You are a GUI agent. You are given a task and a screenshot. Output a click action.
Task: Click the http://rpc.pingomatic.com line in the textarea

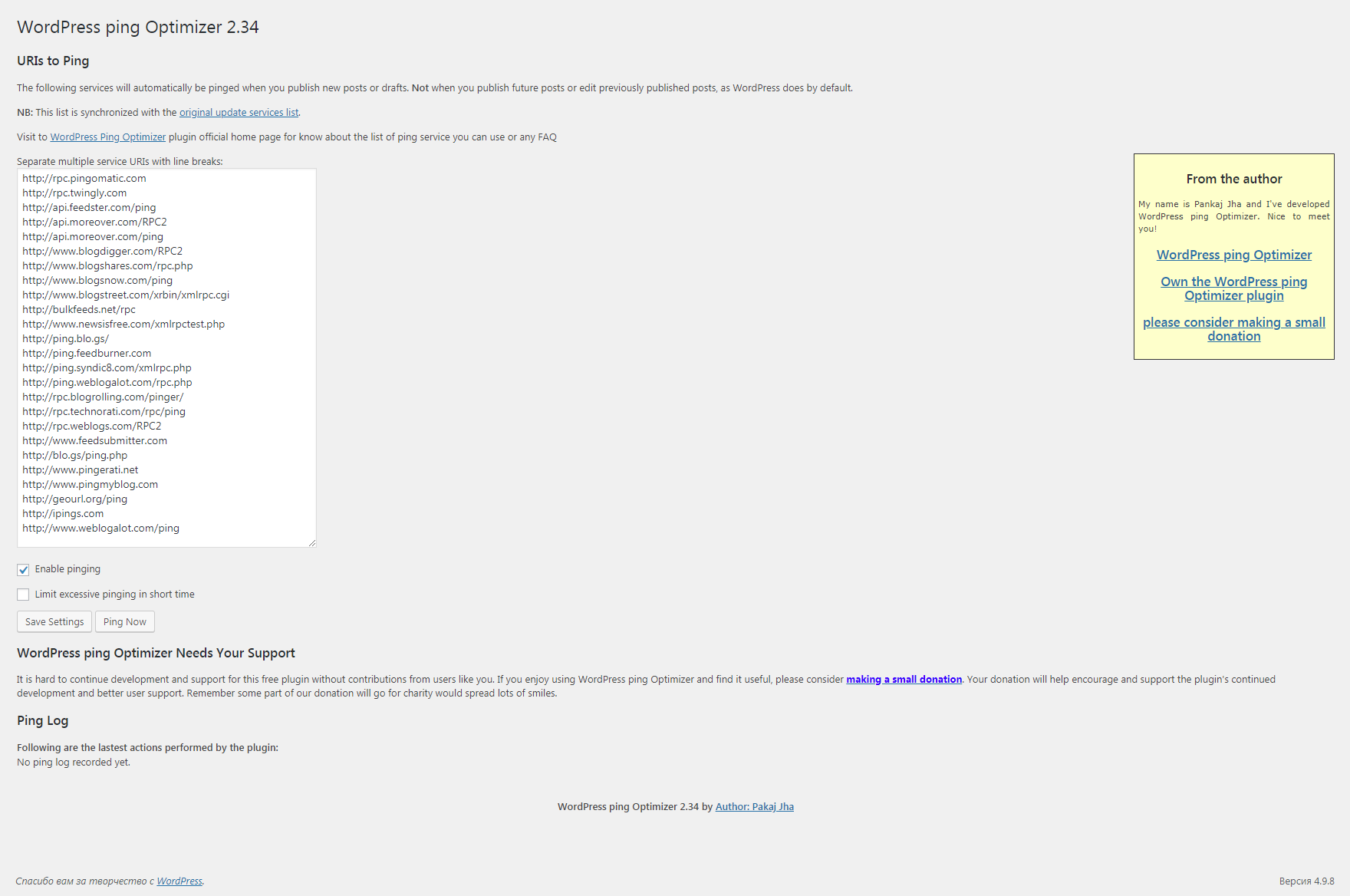click(x=84, y=178)
